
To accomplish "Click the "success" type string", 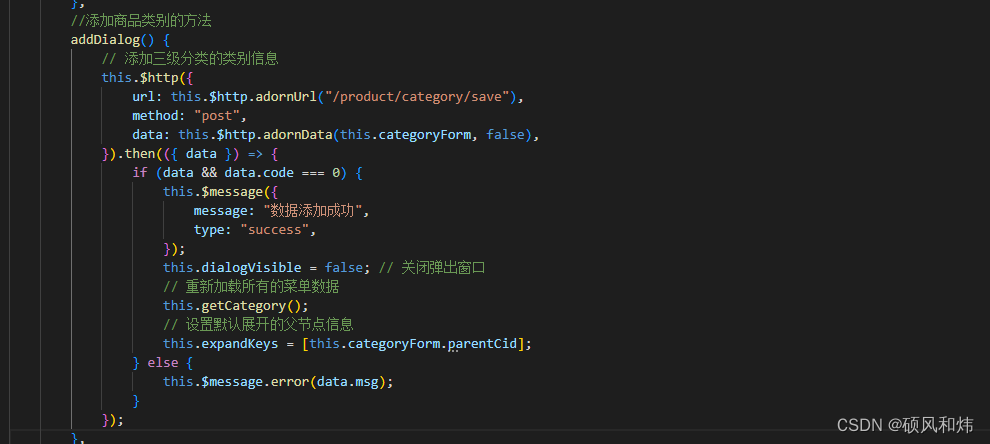I will coord(275,229).
